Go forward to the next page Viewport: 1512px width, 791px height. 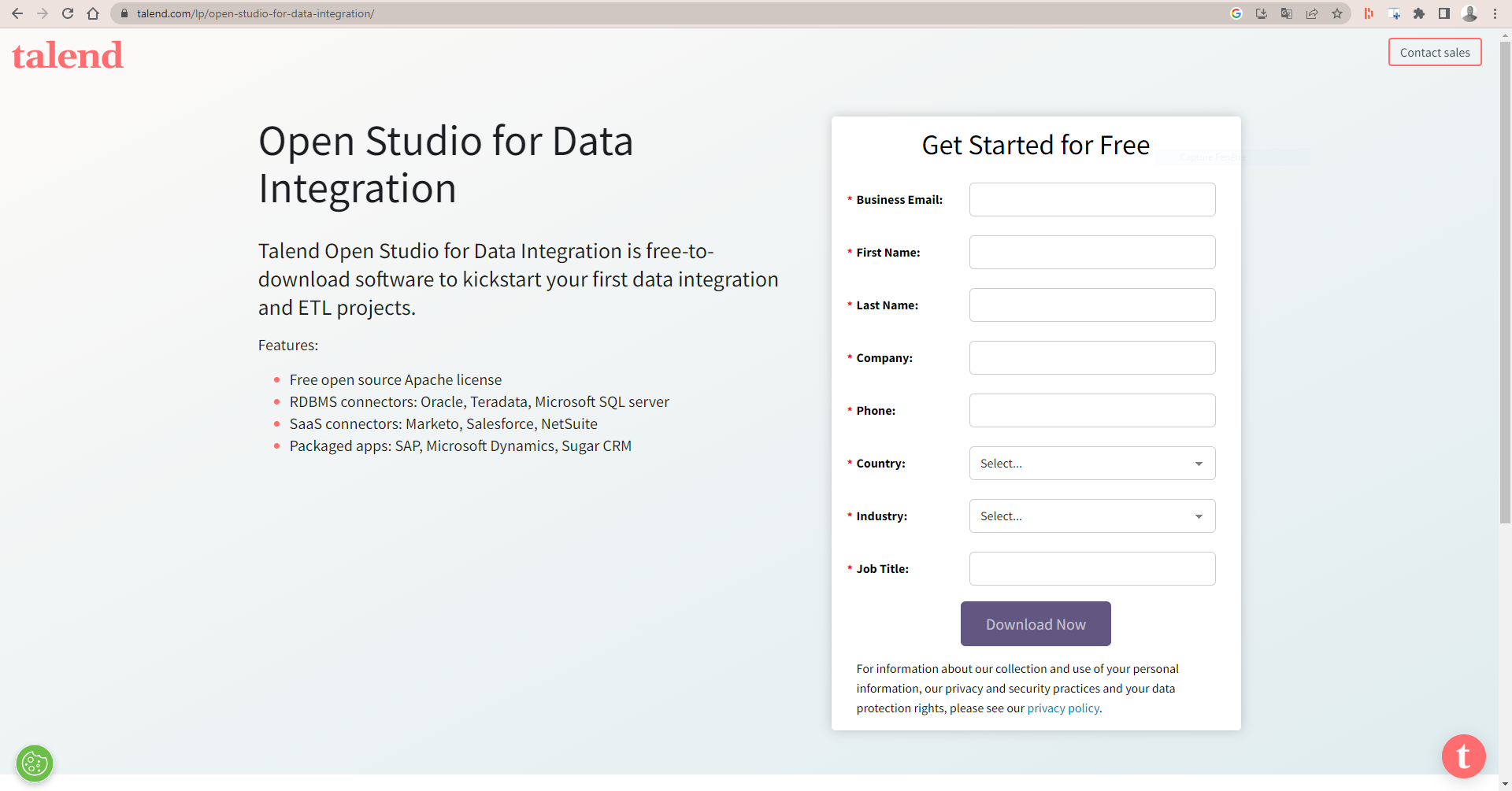point(43,13)
